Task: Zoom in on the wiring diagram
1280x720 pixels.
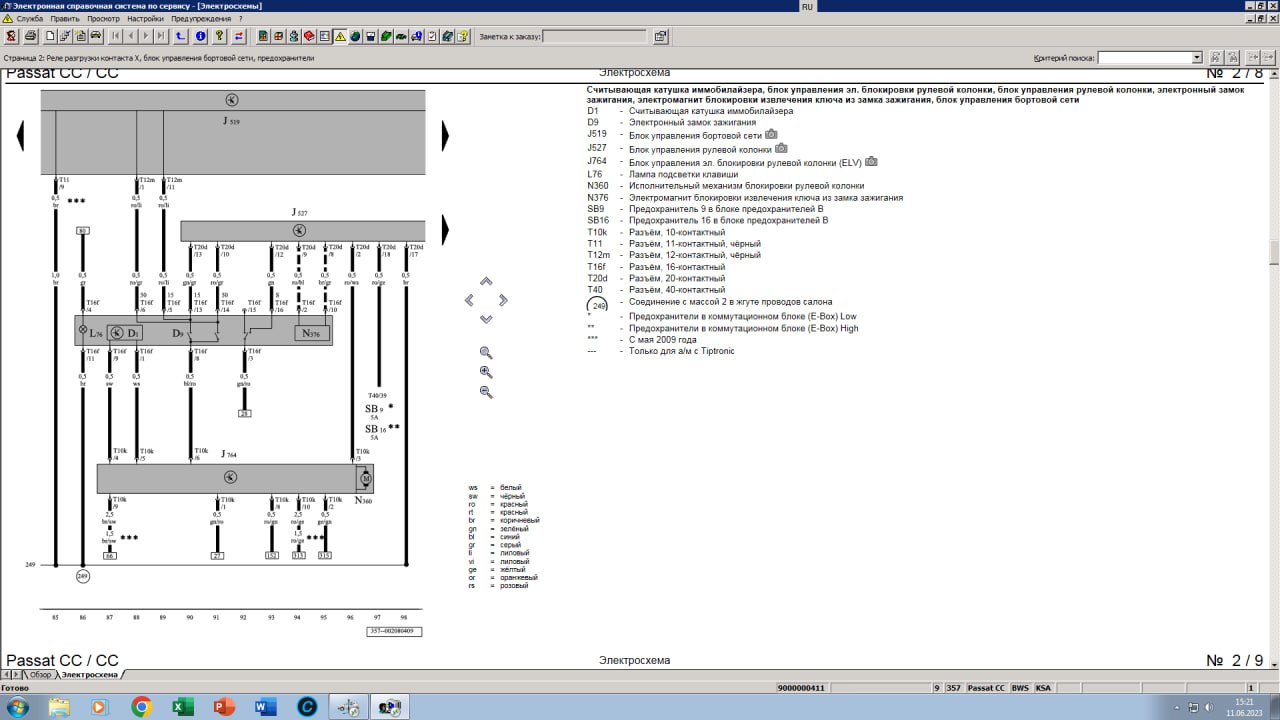Action: tap(486, 372)
